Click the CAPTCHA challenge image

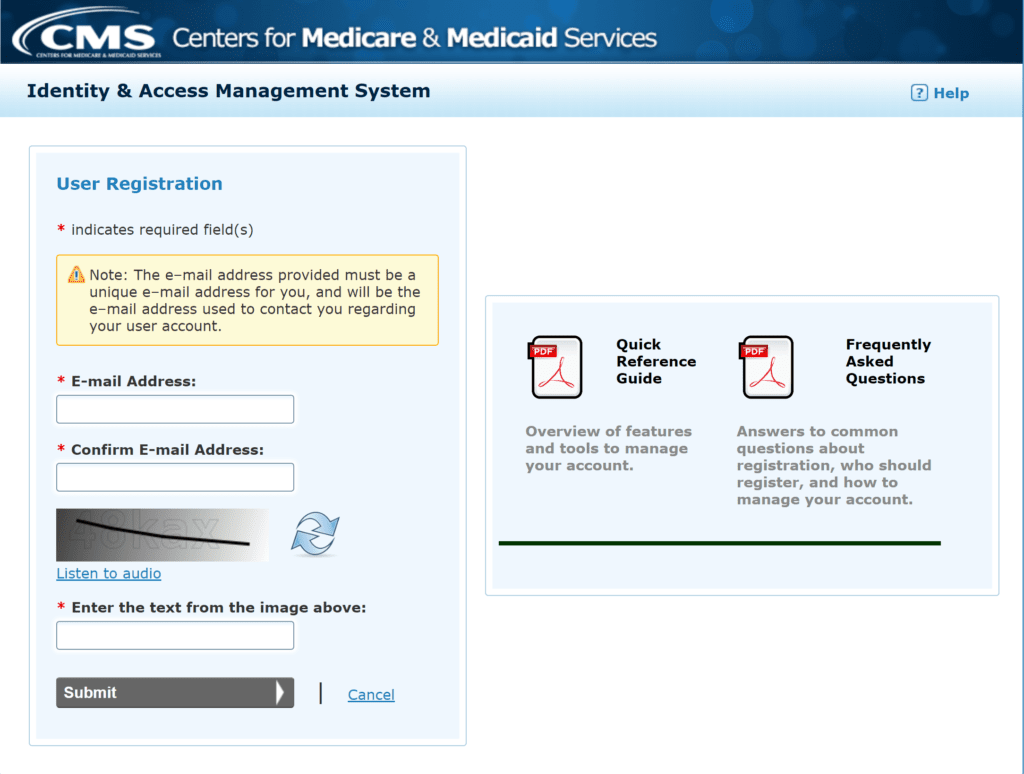pyautogui.click(x=162, y=535)
